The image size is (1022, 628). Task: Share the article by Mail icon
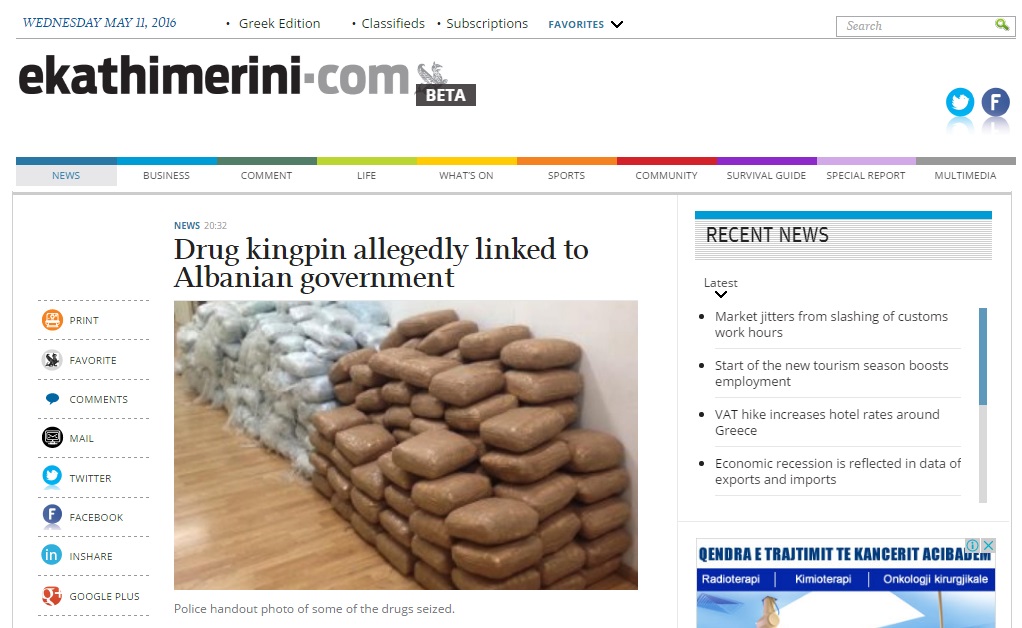[x=52, y=438]
